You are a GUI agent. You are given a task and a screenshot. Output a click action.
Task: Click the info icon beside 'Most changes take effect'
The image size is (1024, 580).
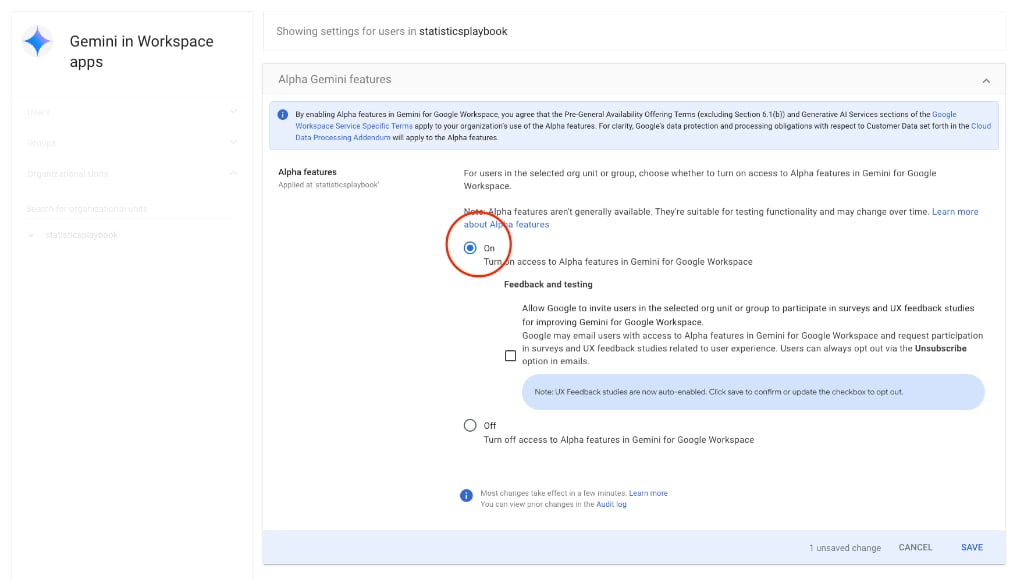tap(466, 496)
